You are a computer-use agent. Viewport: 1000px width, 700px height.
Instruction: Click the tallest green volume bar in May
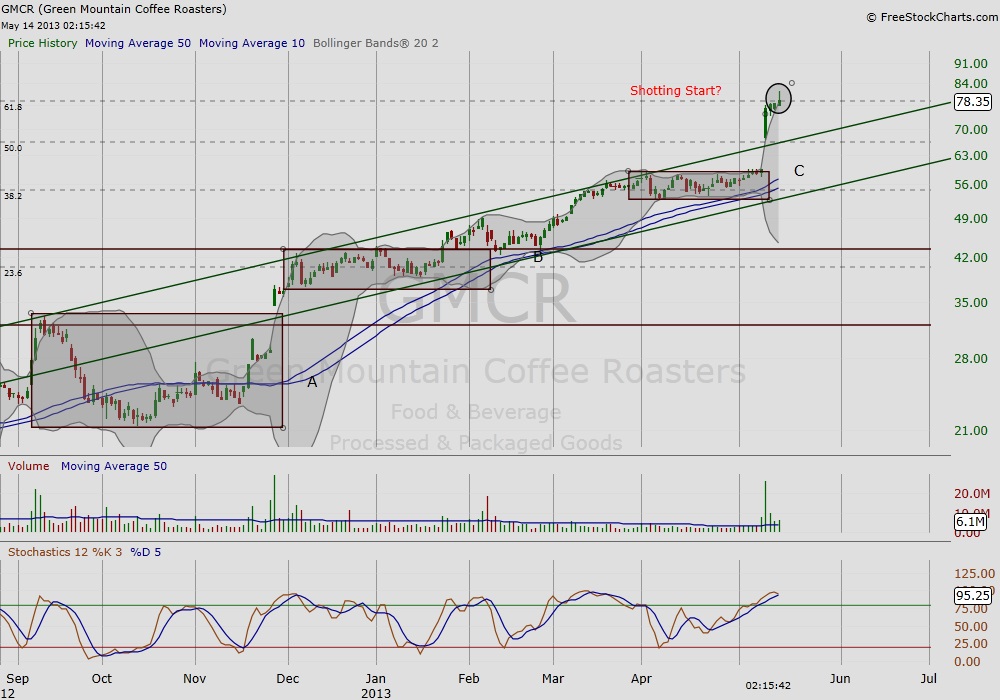pyautogui.click(x=765, y=506)
